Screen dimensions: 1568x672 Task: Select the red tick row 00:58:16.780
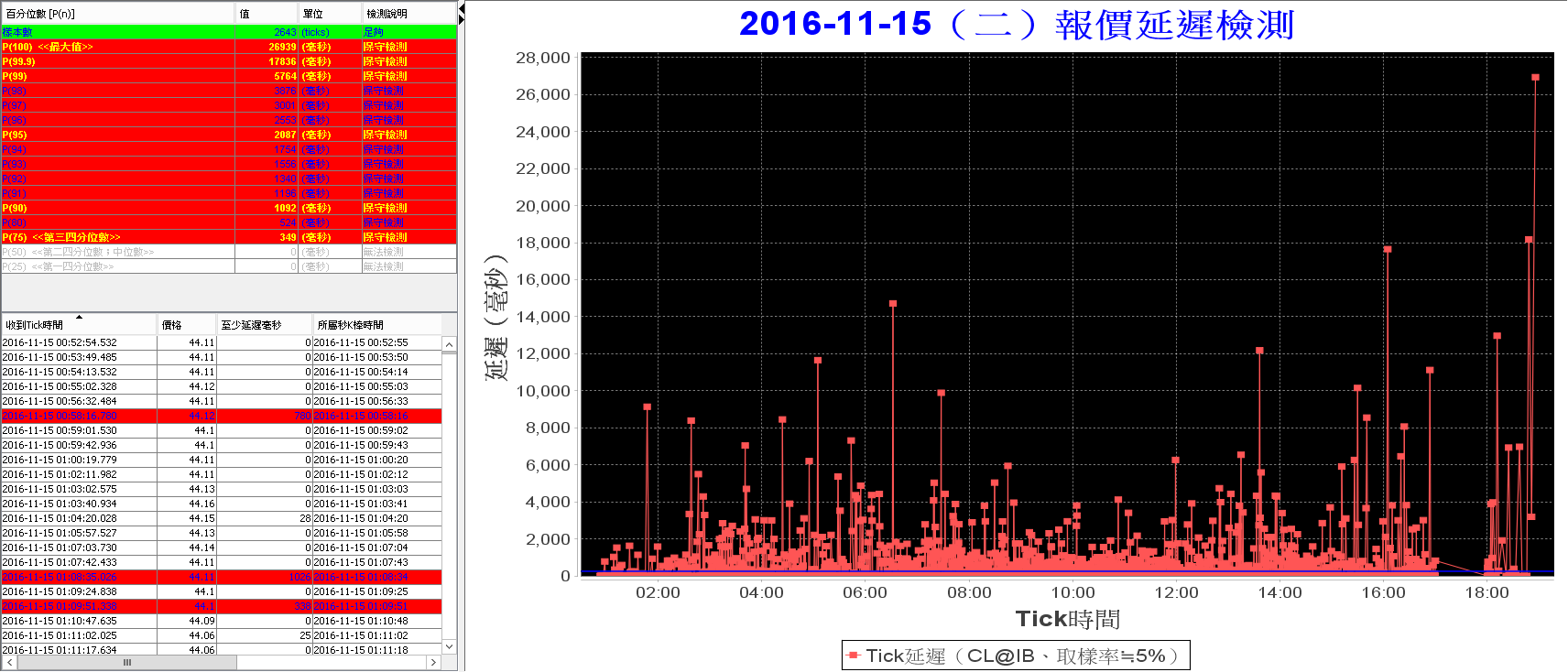point(222,416)
